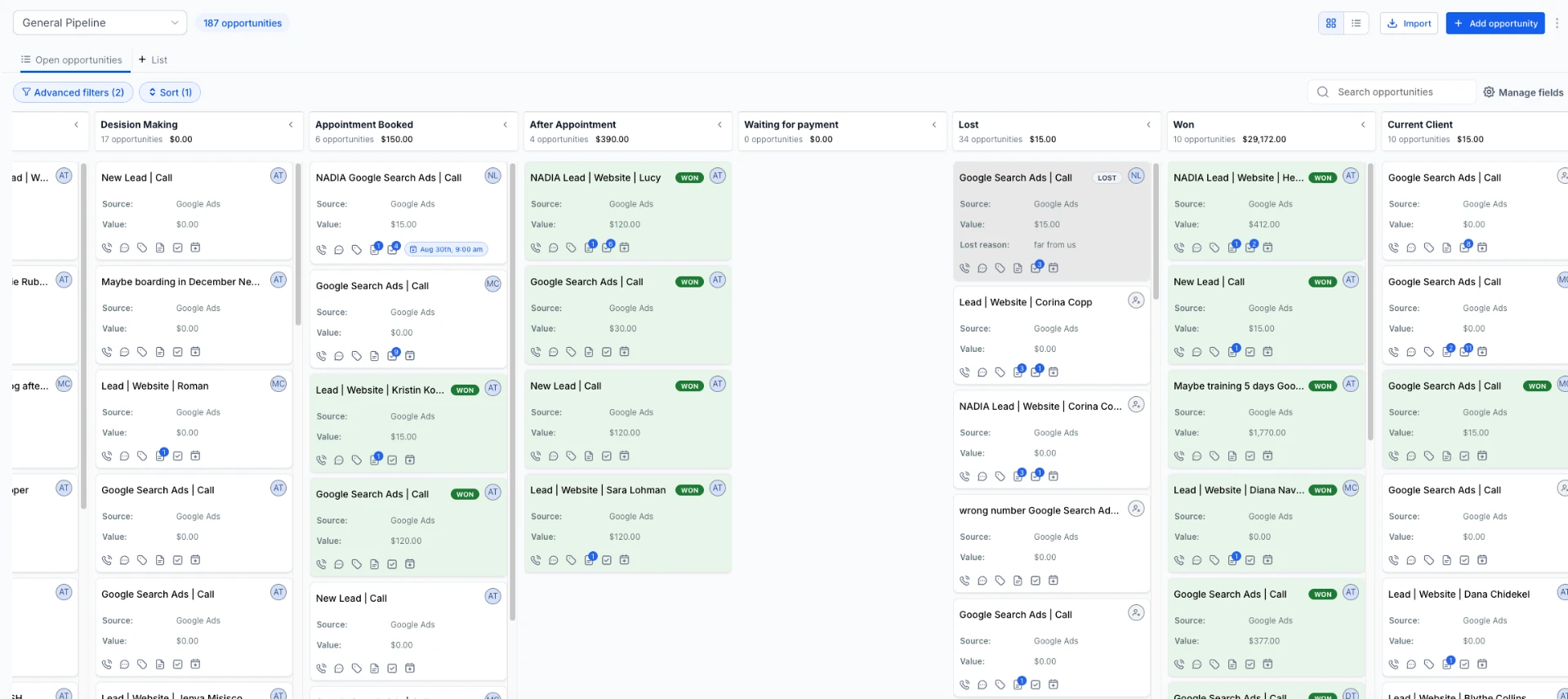
Task: Click the 187 opportunities badge
Action: (x=243, y=23)
